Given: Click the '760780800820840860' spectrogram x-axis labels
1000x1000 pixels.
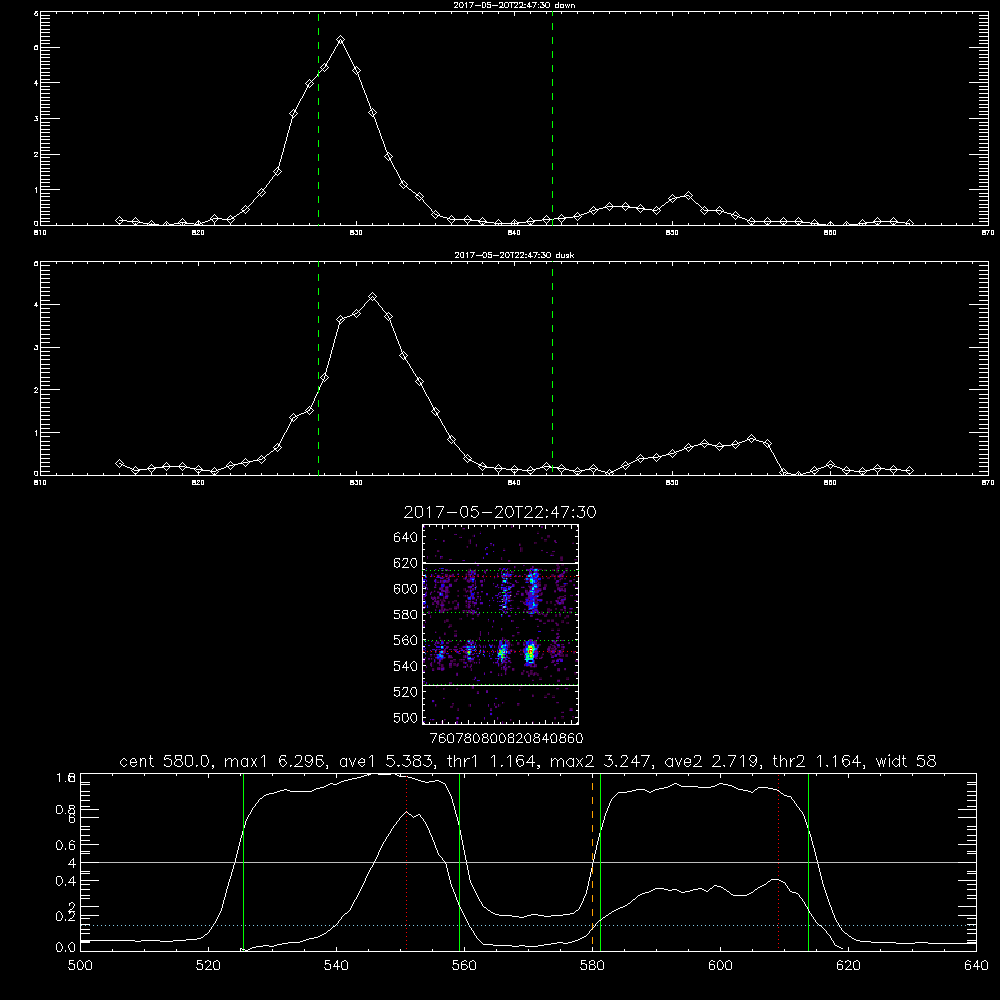Looking at the screenshot, I should (x=507, y=738).
